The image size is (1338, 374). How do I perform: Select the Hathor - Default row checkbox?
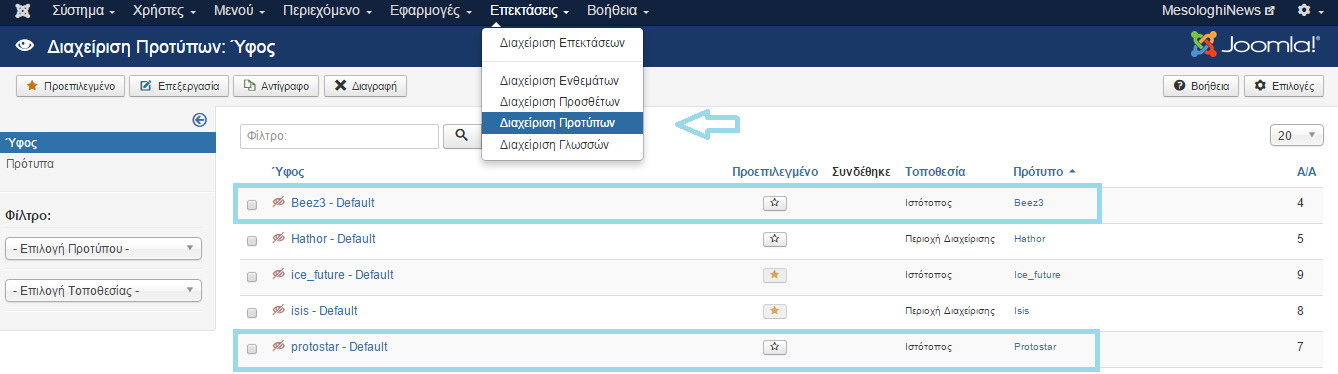point(252,240)
